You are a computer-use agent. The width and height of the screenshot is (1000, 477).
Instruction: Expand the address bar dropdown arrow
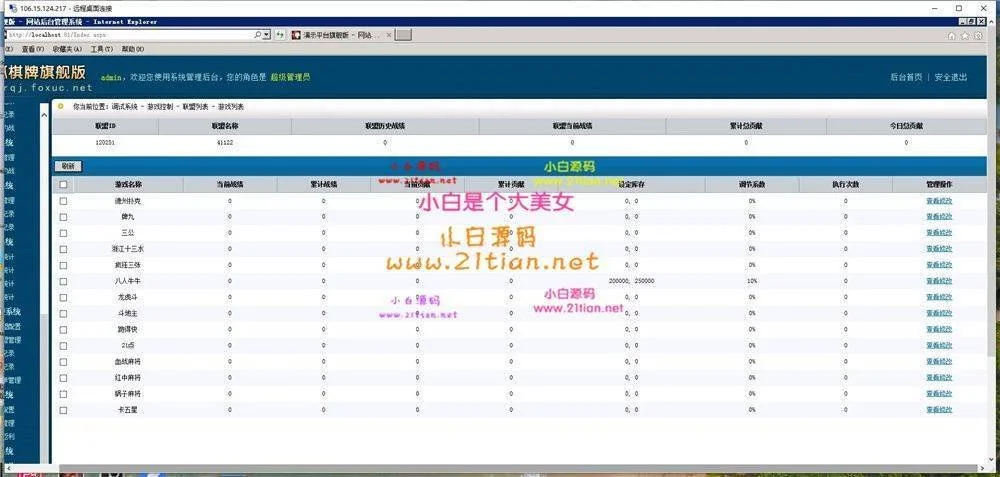pos(266,35)
